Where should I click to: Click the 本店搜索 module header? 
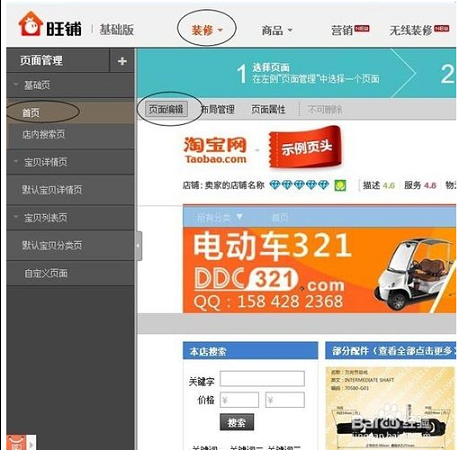pyautogui.click(x=250, y=351)
